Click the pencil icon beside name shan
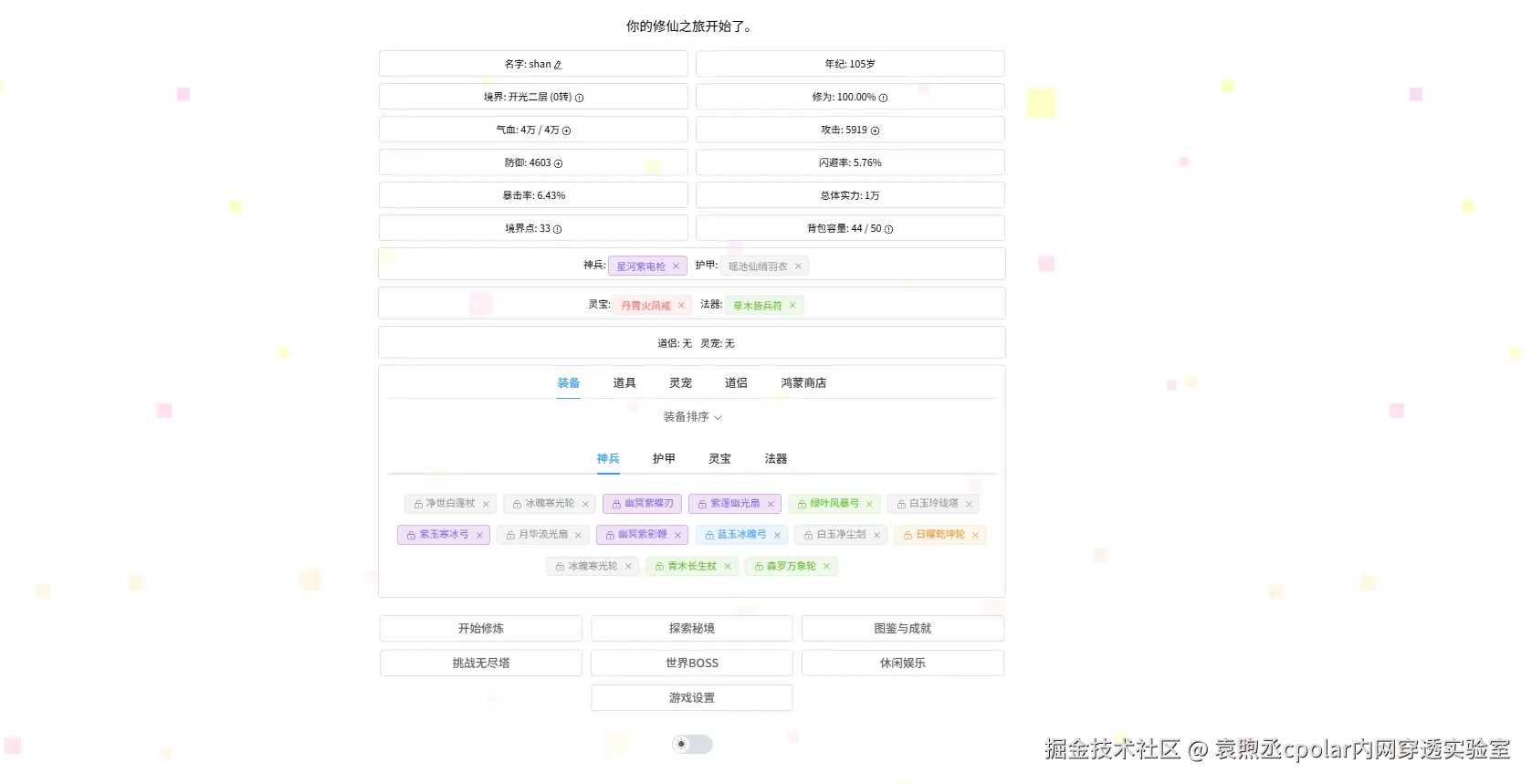Image resolution: width=1532 pixels, height=784 pixels. [x=558, y=65]
